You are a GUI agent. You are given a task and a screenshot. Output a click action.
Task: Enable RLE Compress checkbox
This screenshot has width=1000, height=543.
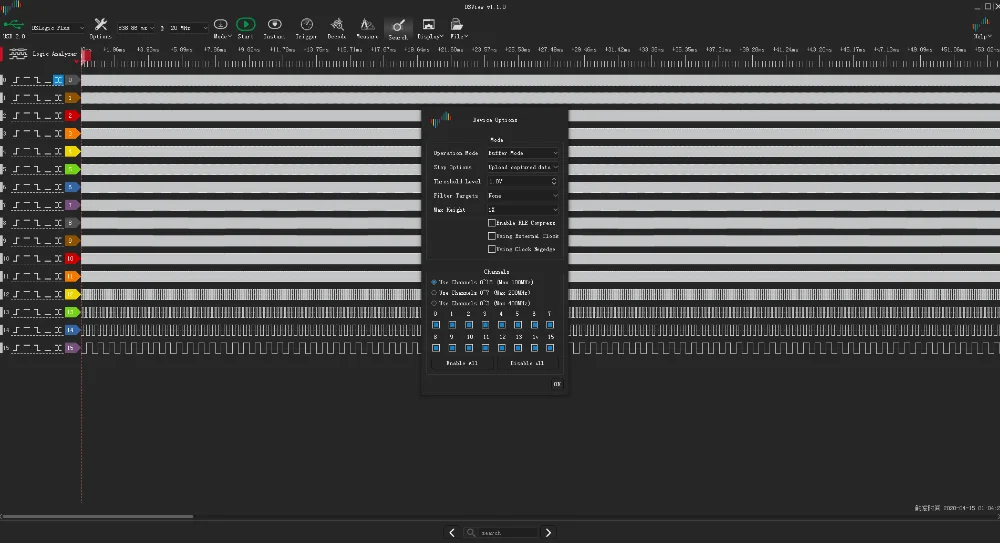click(491, 223)
